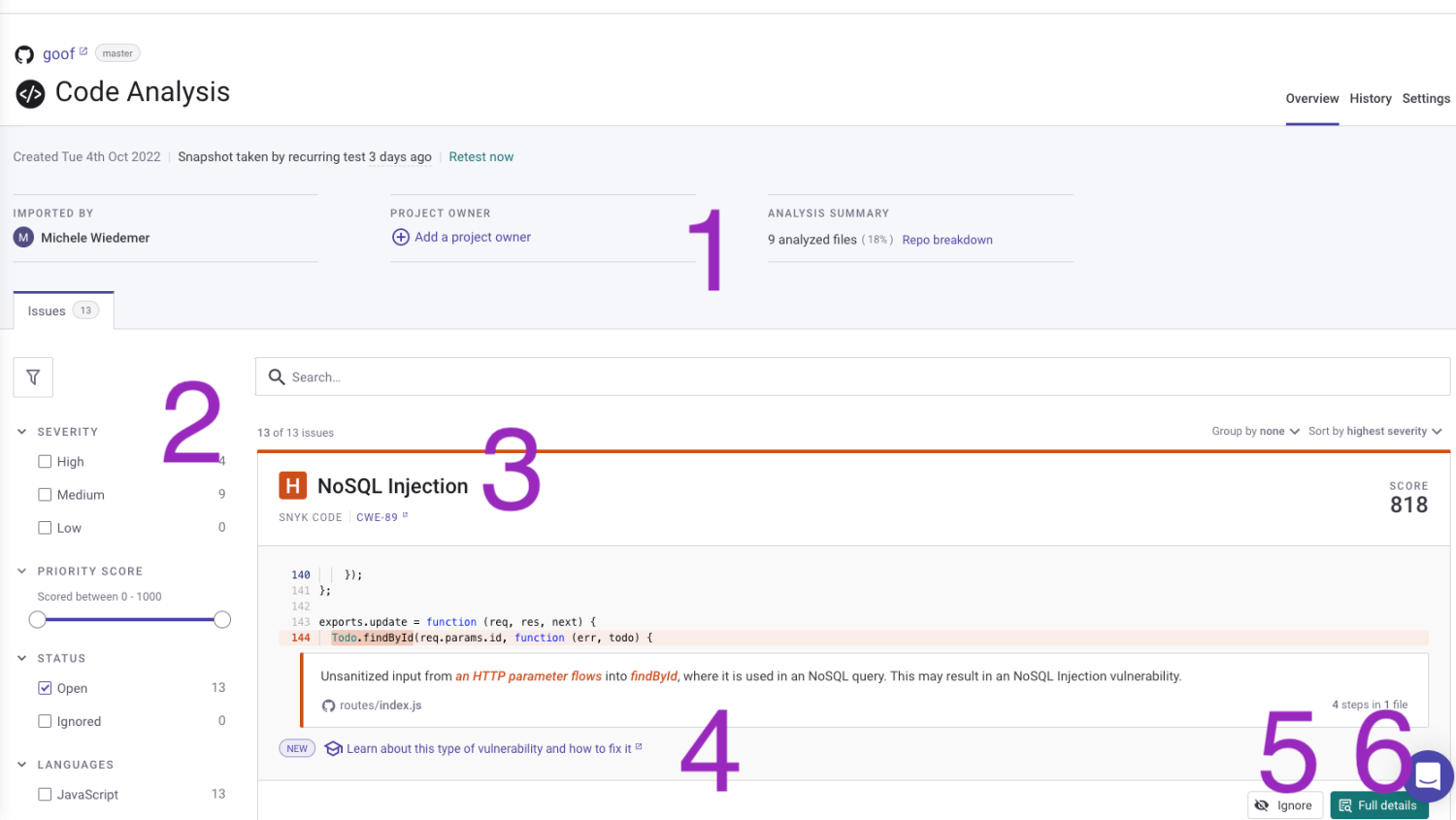Click the 3 days ago snapshot timestamp
Viewport: 1456px width, 820px height.
point(400,157)
